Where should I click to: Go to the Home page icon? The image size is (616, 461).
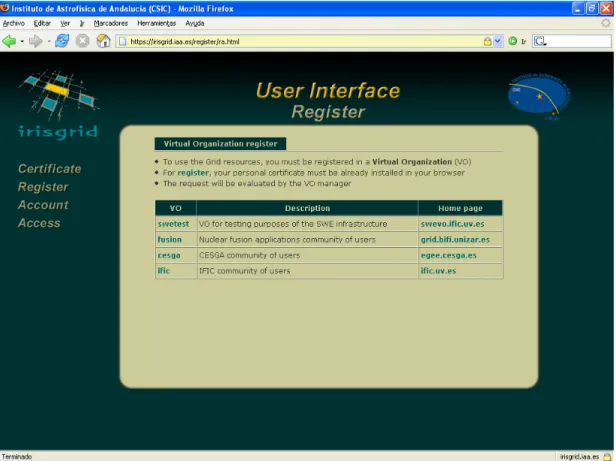[x=103, y=41]
